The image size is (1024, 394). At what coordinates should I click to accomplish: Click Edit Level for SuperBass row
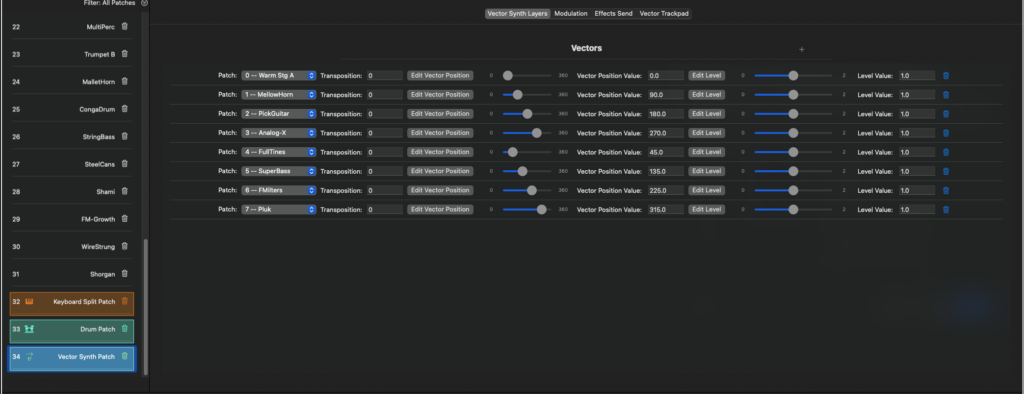click(707, 171)
